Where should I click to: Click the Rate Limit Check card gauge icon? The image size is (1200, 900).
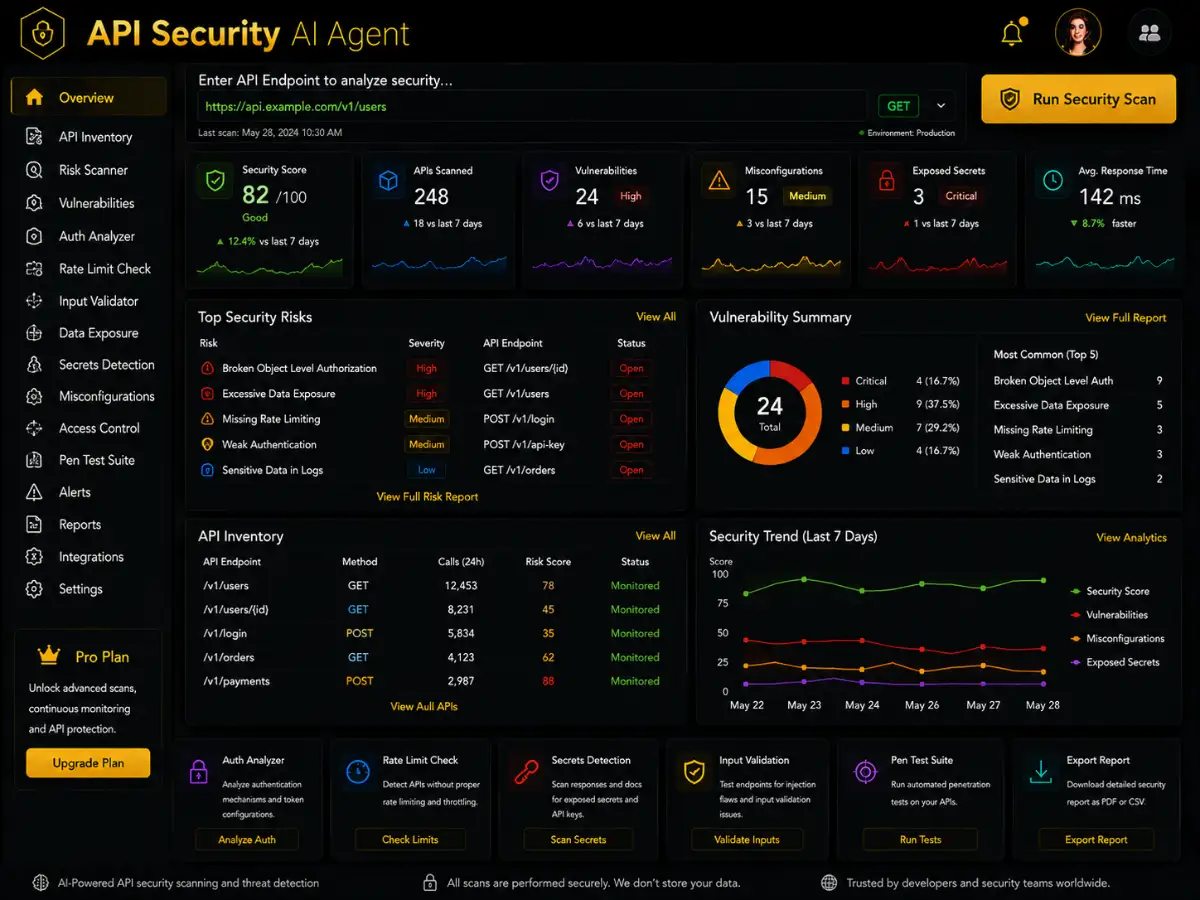(358, 772)
